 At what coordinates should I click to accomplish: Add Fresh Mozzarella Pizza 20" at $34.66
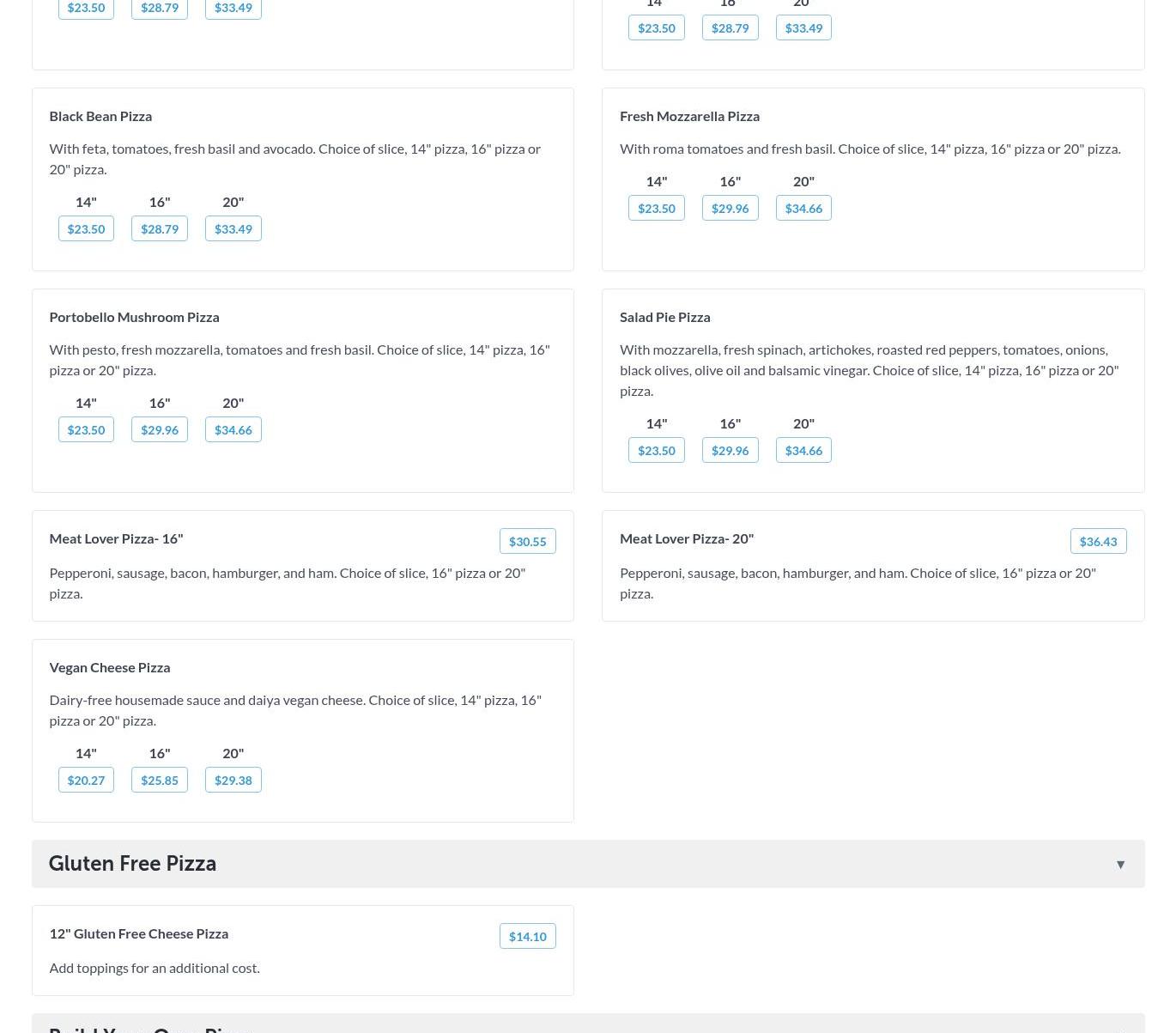(803, 208)
